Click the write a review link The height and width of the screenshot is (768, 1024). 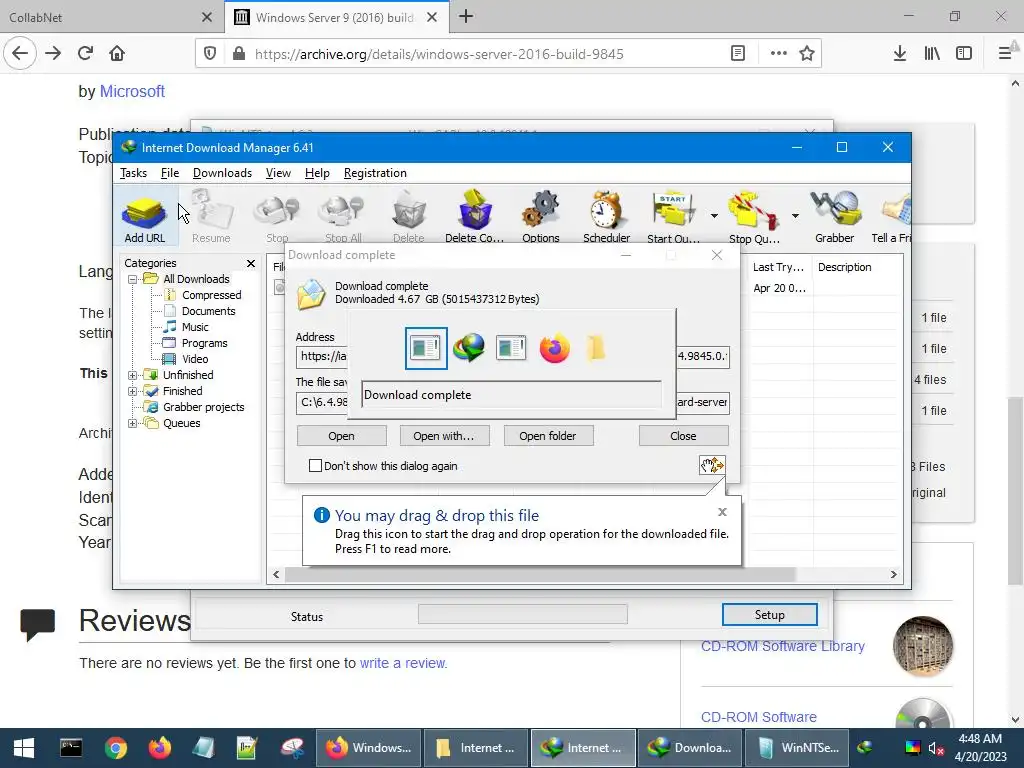[402, 663]
